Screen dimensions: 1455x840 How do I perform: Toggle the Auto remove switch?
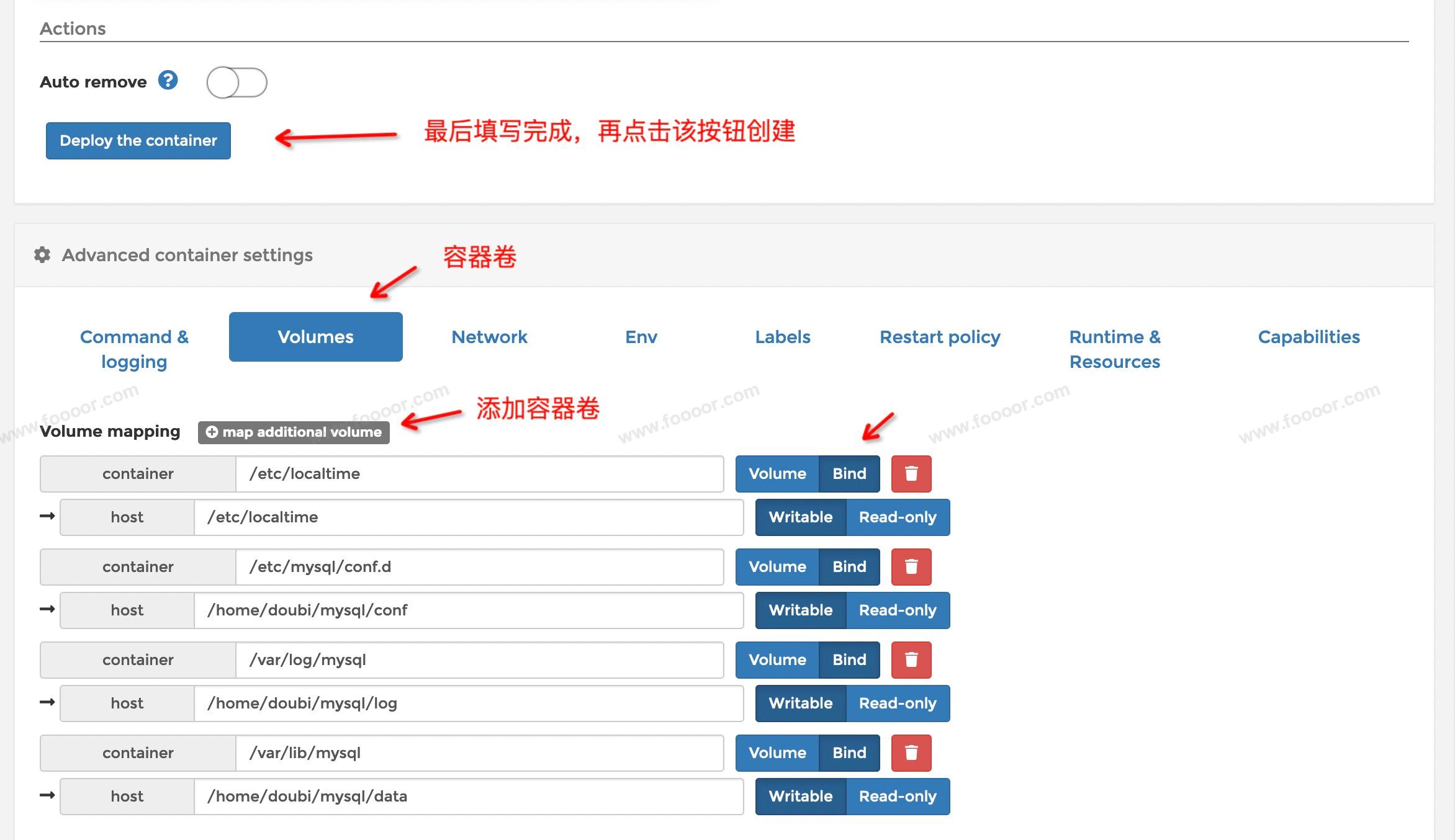click(236, 83)
